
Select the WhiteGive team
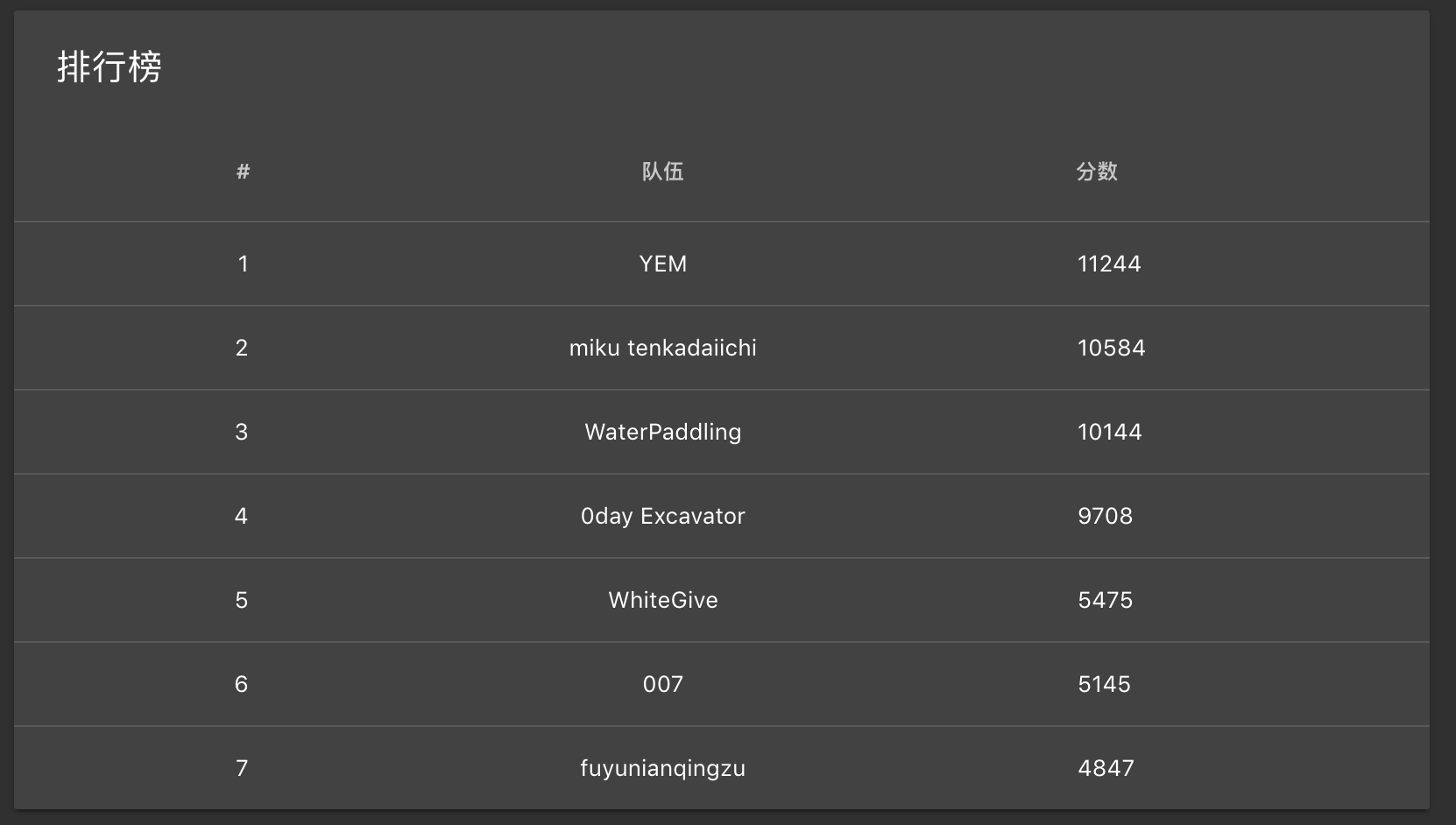point(662,600)
